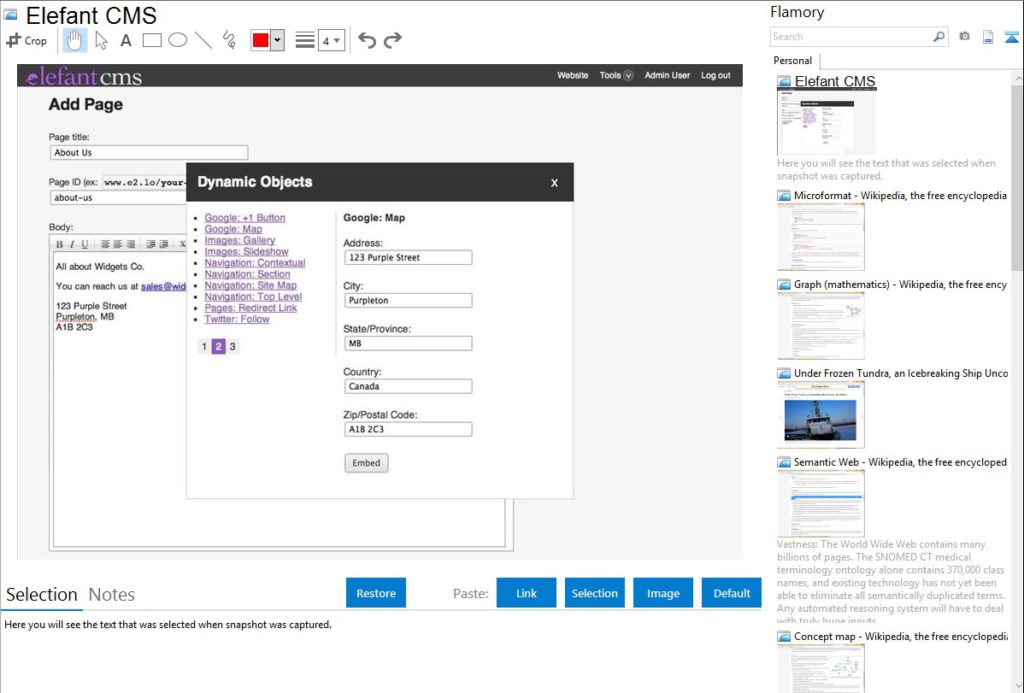1024x693 pixels.
Task: Pick the red color swatch
Action: point(261,40)
